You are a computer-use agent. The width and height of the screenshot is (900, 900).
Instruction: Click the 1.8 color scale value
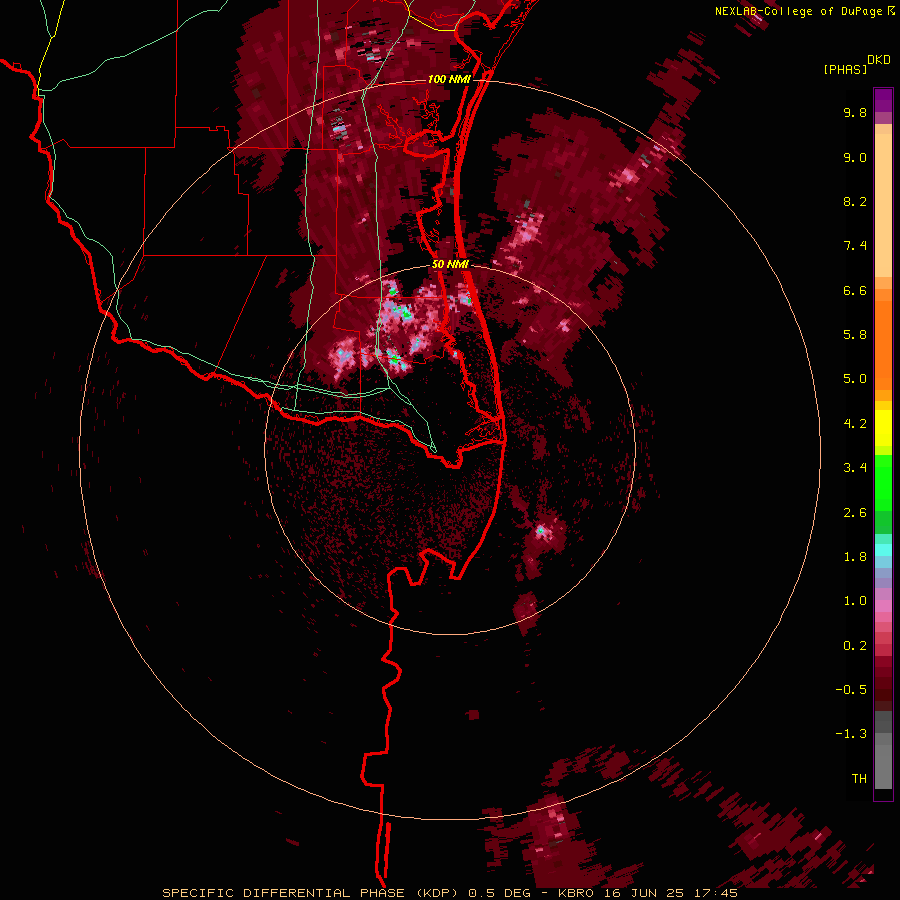855,557
